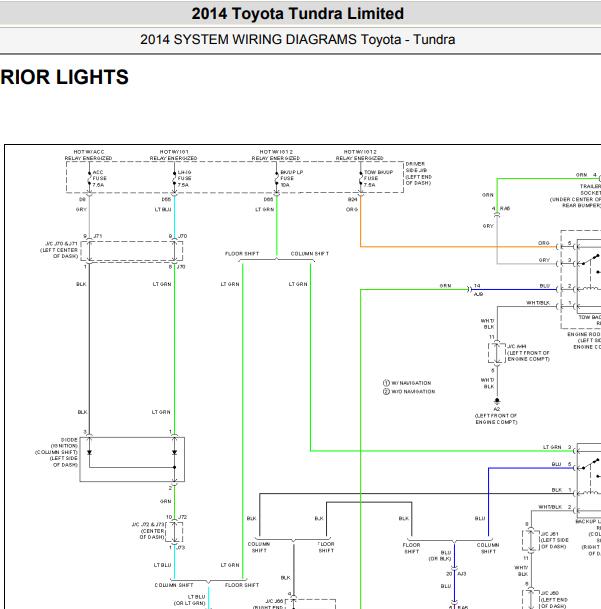This screenshot has height=609, width=601.
Task: Select the ACC FUSE 7.5A label
Action: [x=99, y=179]
